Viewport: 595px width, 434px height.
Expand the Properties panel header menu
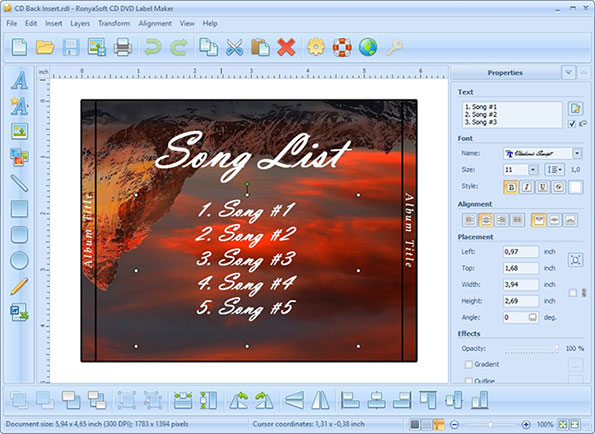[568, 72]
